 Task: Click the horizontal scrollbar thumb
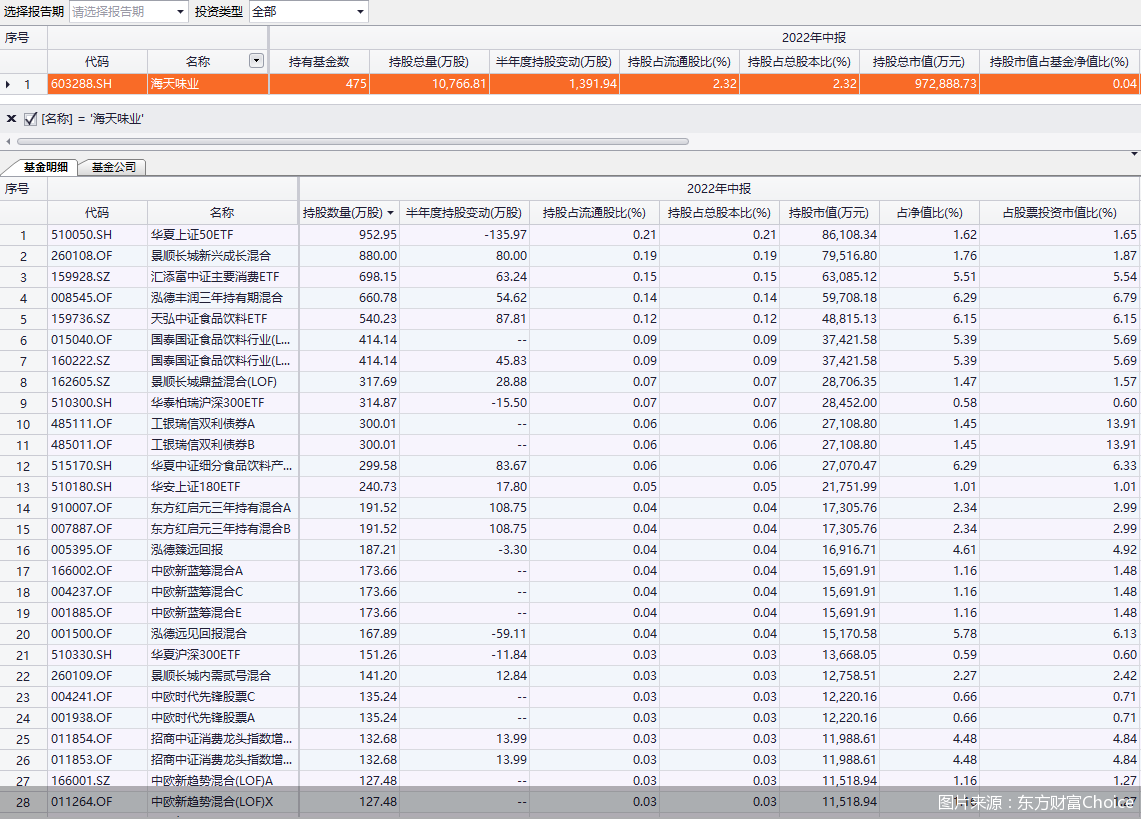(350, 141)
